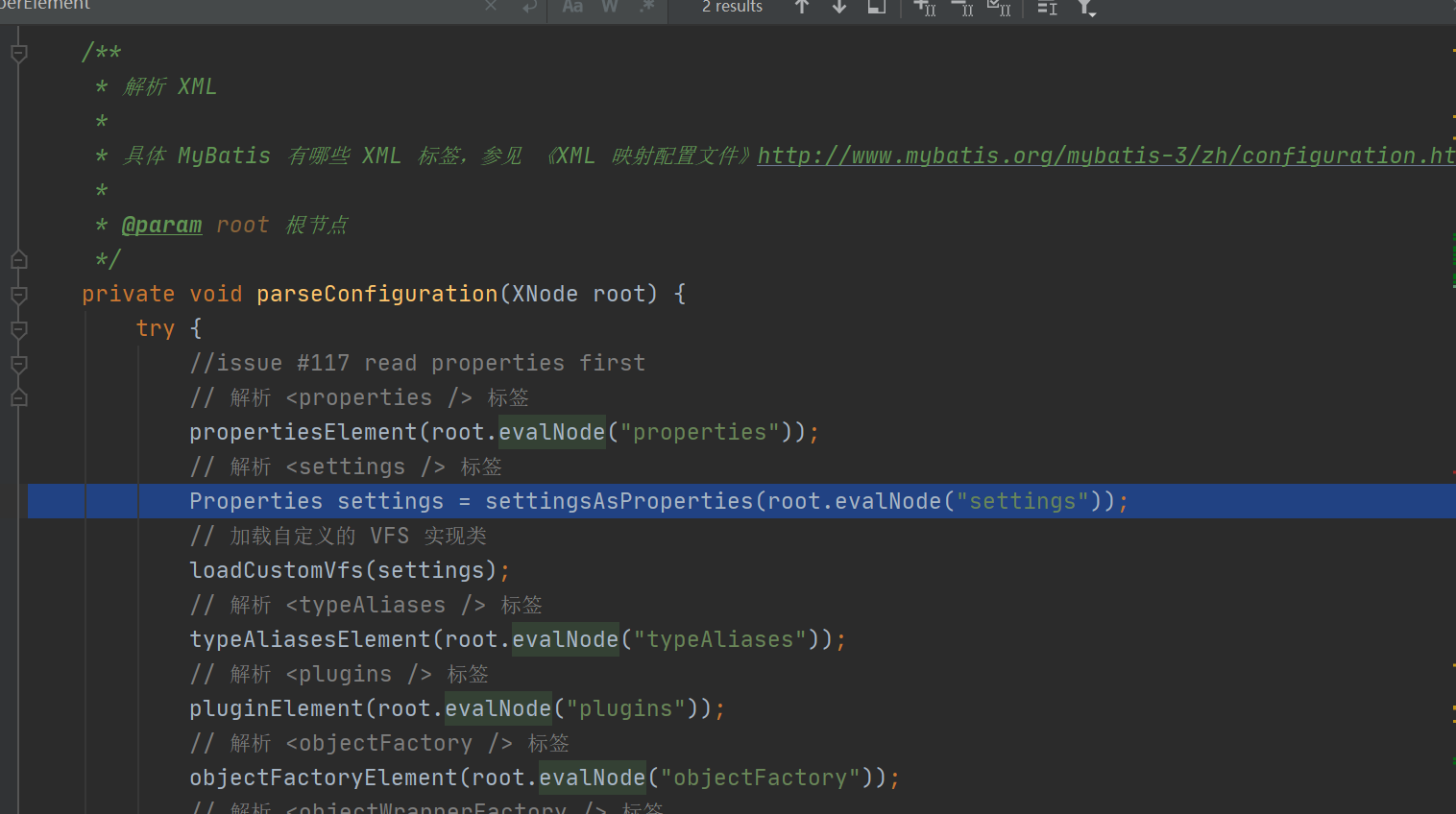This screenshot has height=814, width=1456.
Task: Click "settings" string literal
Action: click(1022, 501)
